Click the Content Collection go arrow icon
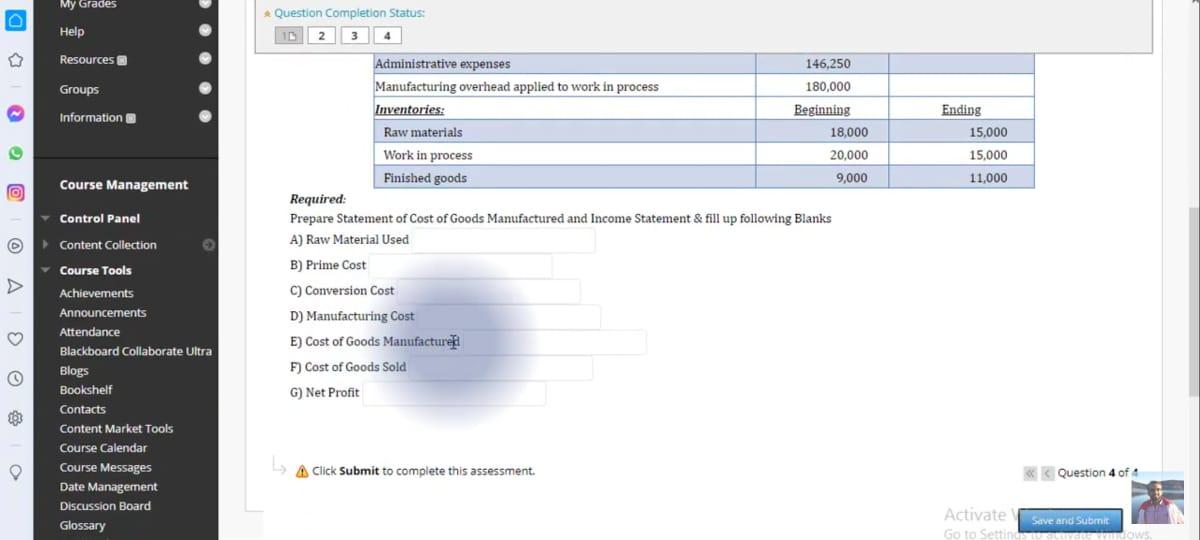Screen dimensions: 1200x540 click(x=208, y=244)
